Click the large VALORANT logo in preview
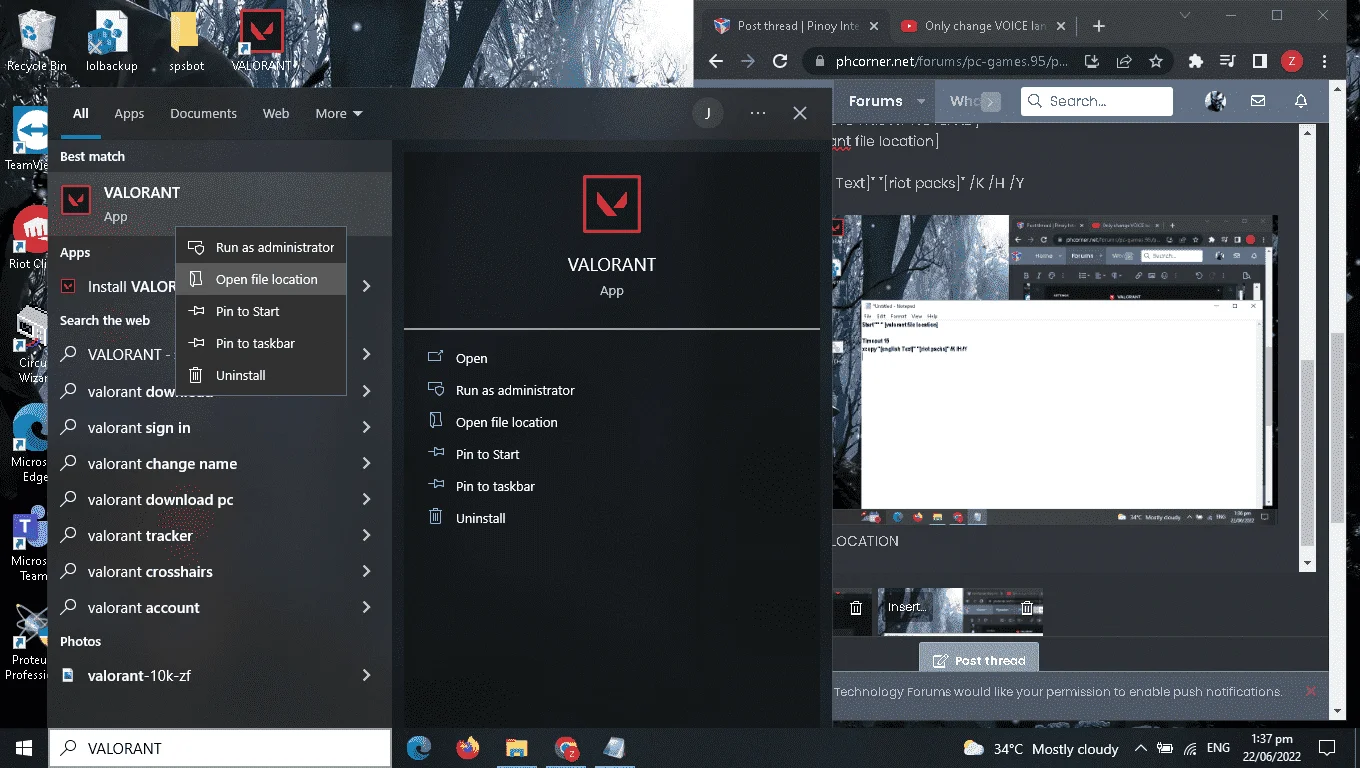Image resolution: width=1360 pixels, height=768 pixels. coord(612,204)
